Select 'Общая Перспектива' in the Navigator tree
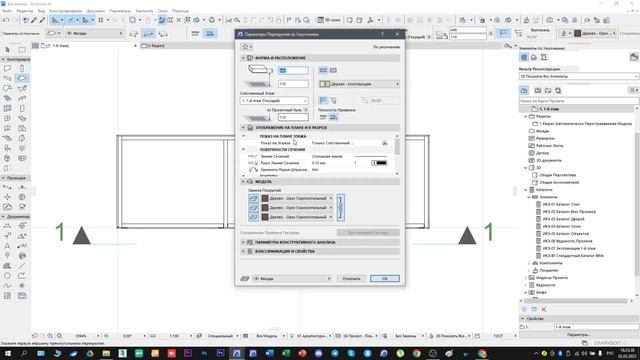This screenshot has height=360, width=640. tap(557, 175)
